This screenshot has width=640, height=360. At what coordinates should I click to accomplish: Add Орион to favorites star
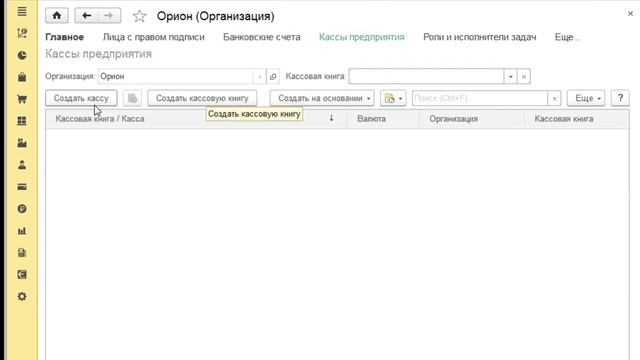click(x=139, y=16)
